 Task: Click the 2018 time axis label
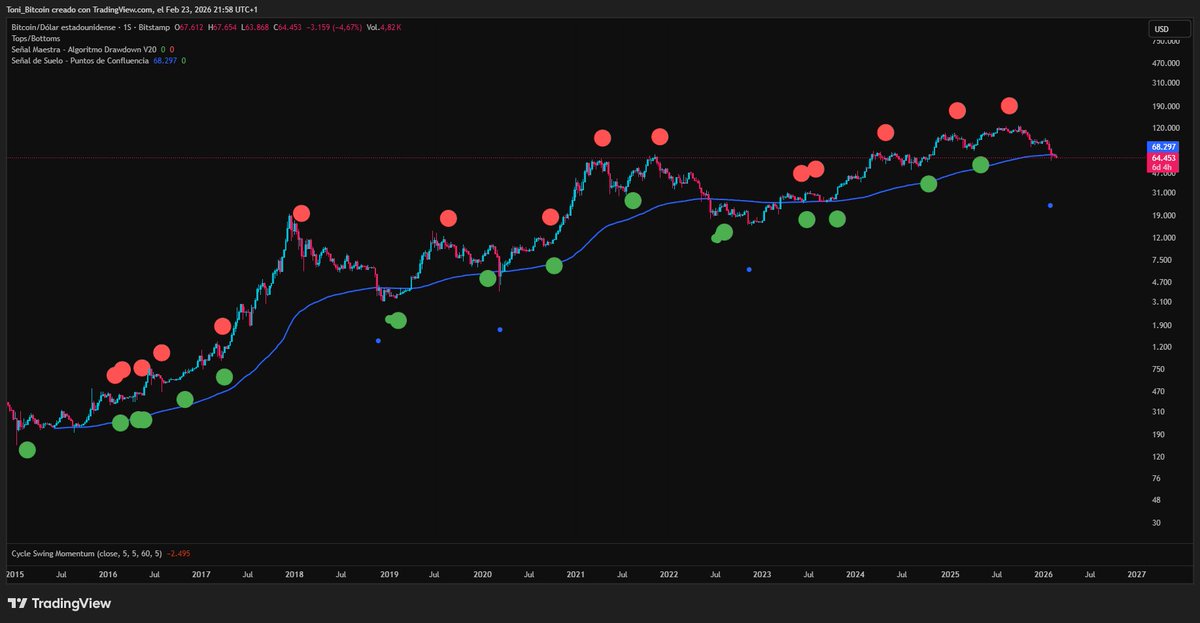(294, 575)
